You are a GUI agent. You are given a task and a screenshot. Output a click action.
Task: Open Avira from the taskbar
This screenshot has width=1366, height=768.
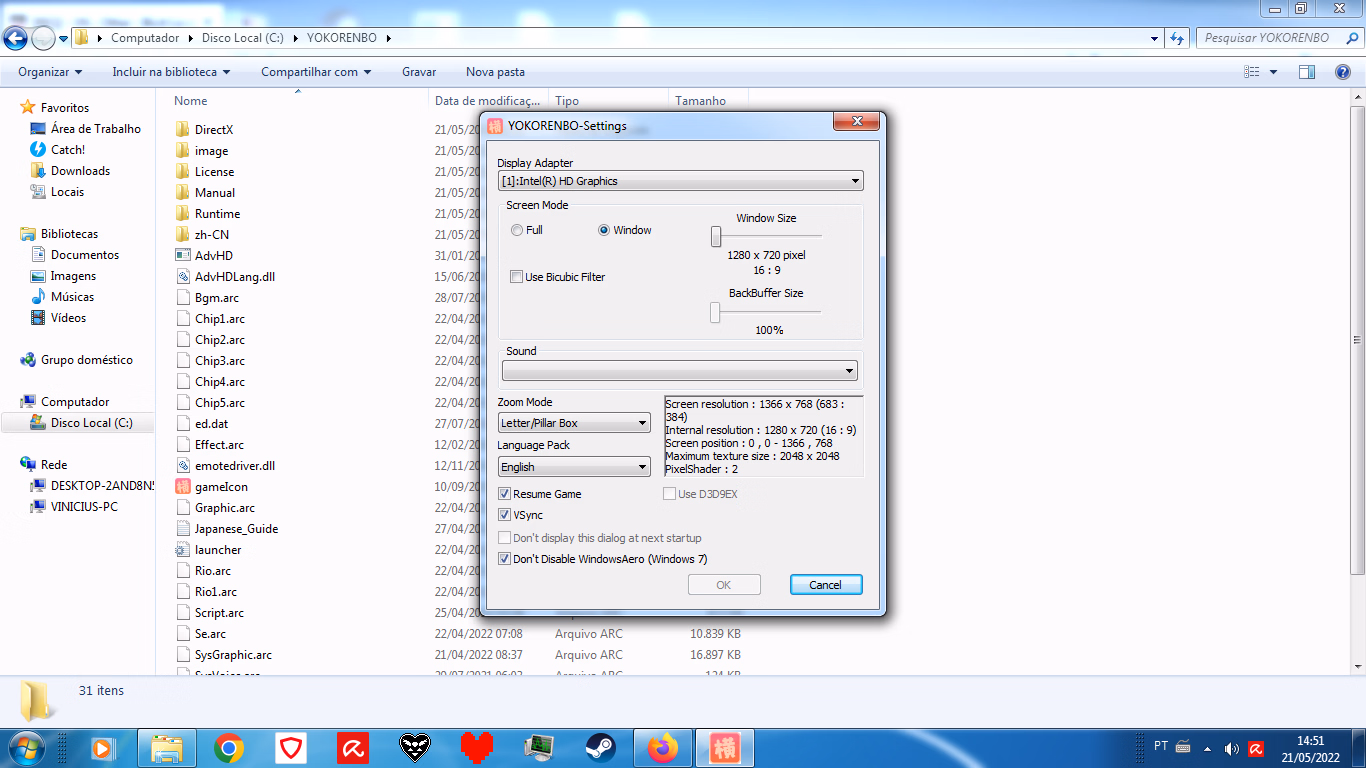point(353,748)
